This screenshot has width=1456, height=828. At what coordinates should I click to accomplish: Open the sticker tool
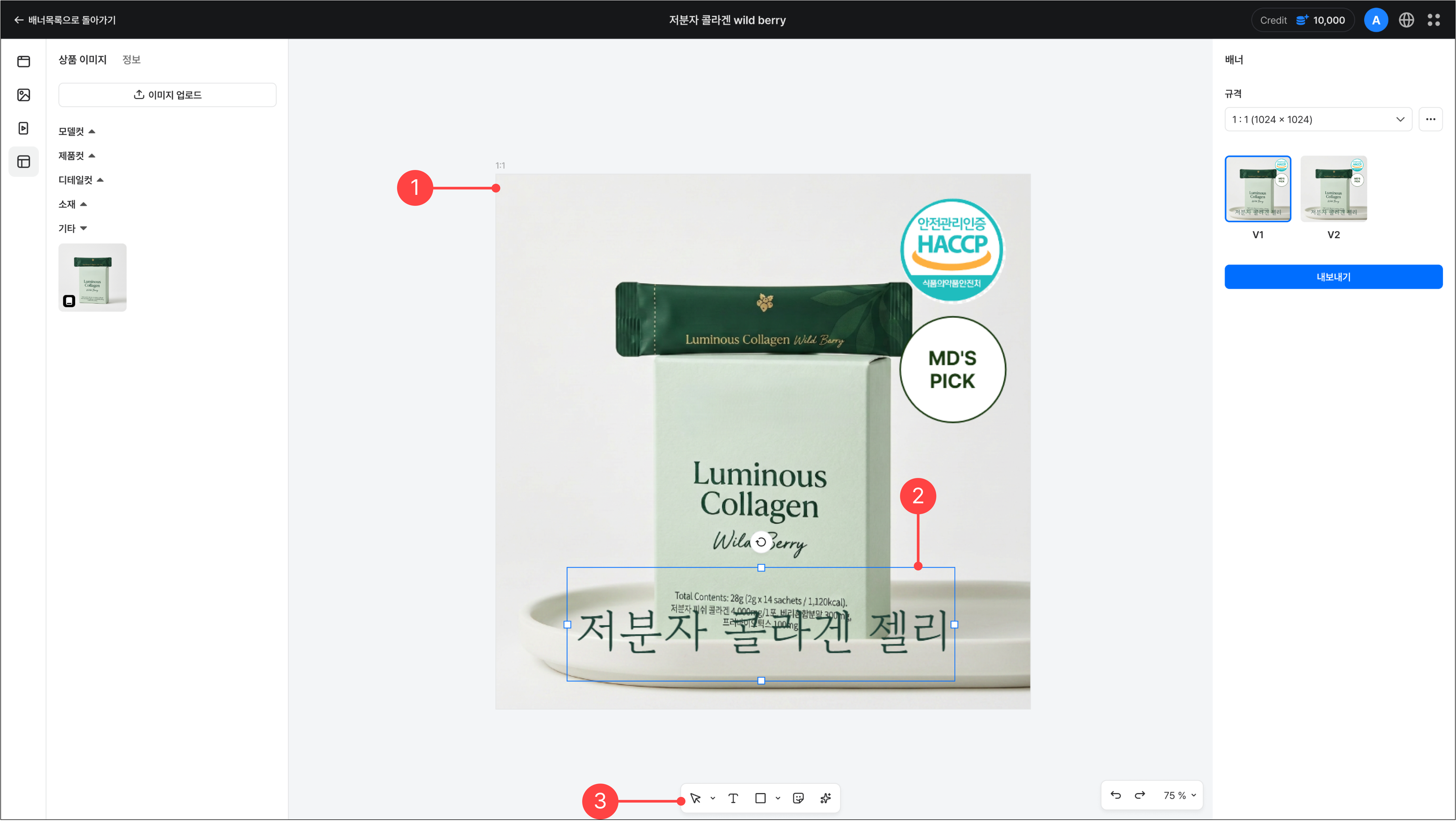pos(798,798)
